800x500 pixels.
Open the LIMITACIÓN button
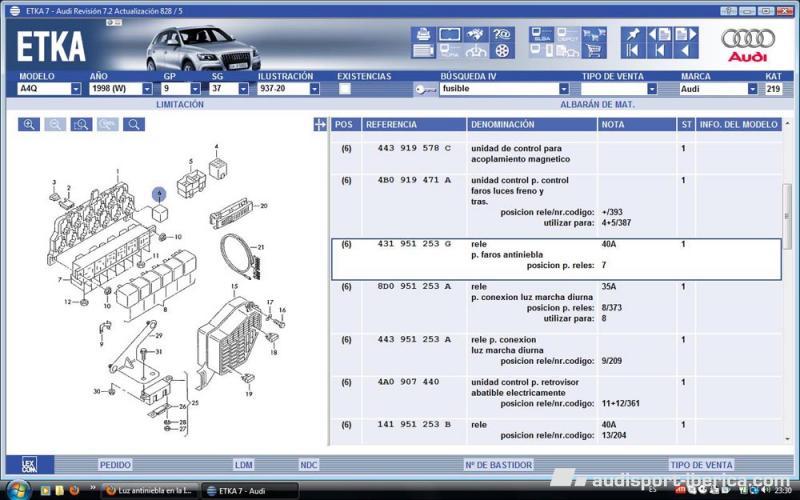[x=180, y=104]
